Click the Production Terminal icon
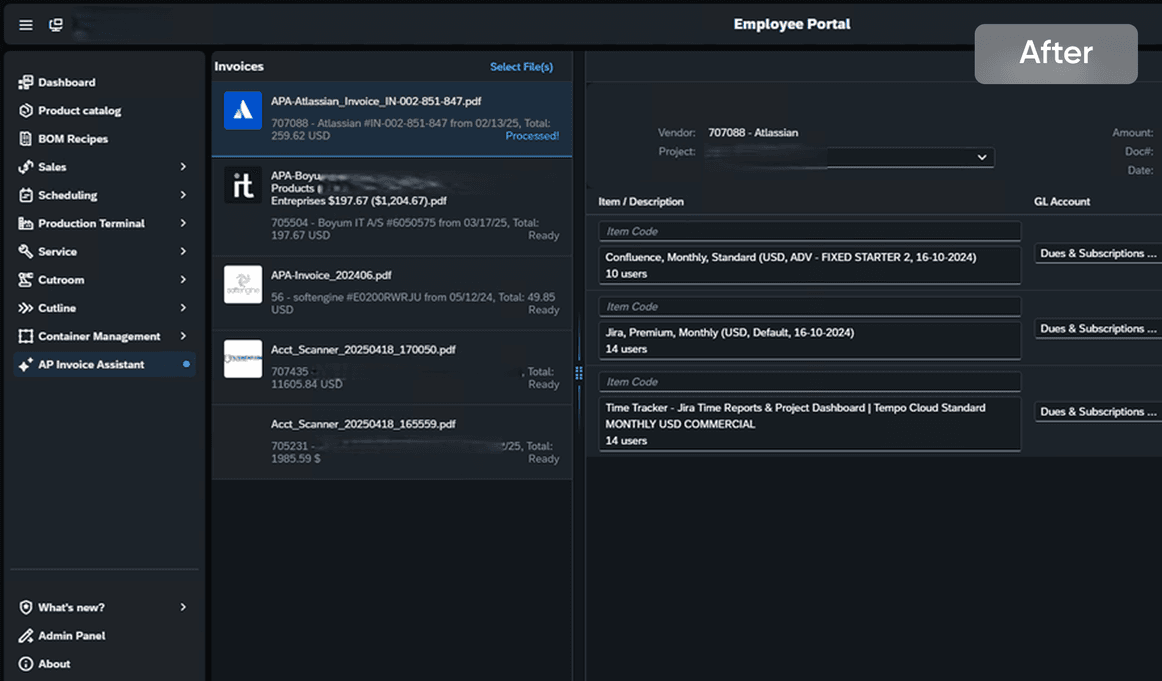 pyautogui.click(x=26, y=223)
